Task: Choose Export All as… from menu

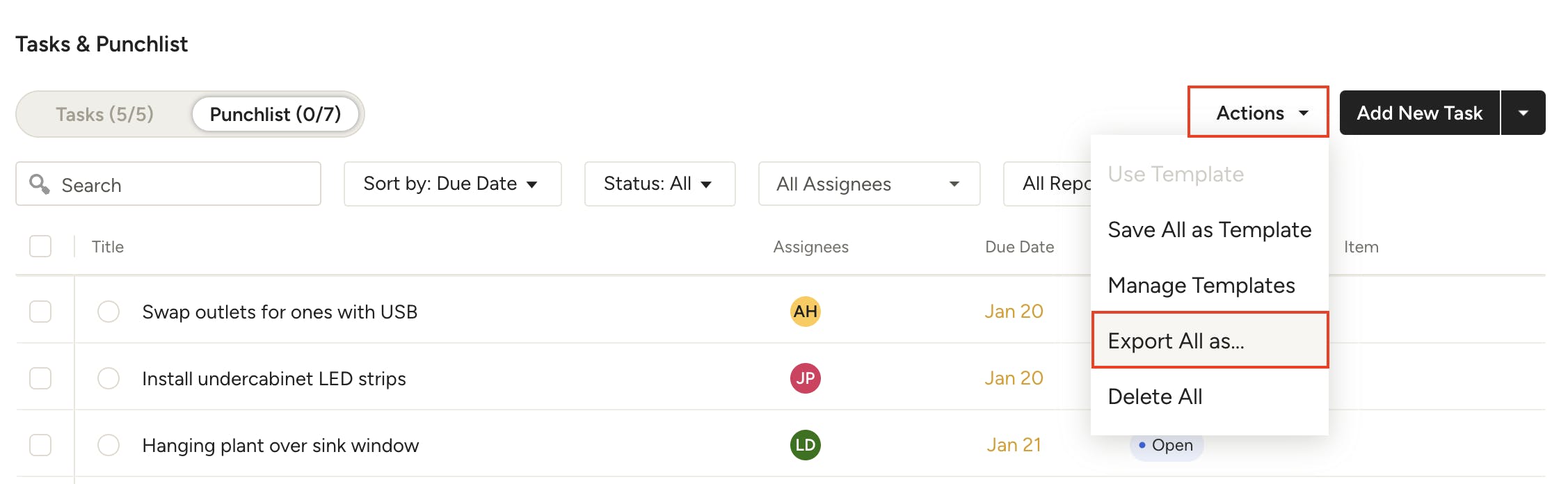Action: [1210, 341]
